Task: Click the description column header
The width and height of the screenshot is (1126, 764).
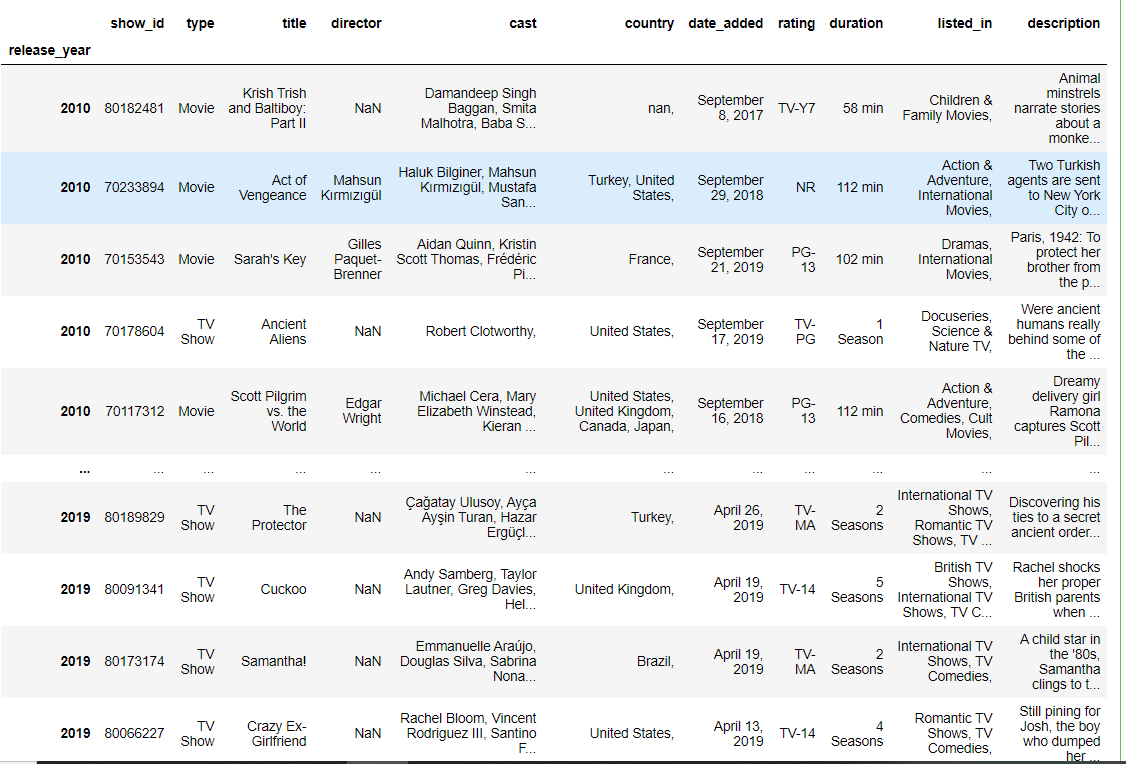Action: pyautogui.click(x=1064, y=23)
